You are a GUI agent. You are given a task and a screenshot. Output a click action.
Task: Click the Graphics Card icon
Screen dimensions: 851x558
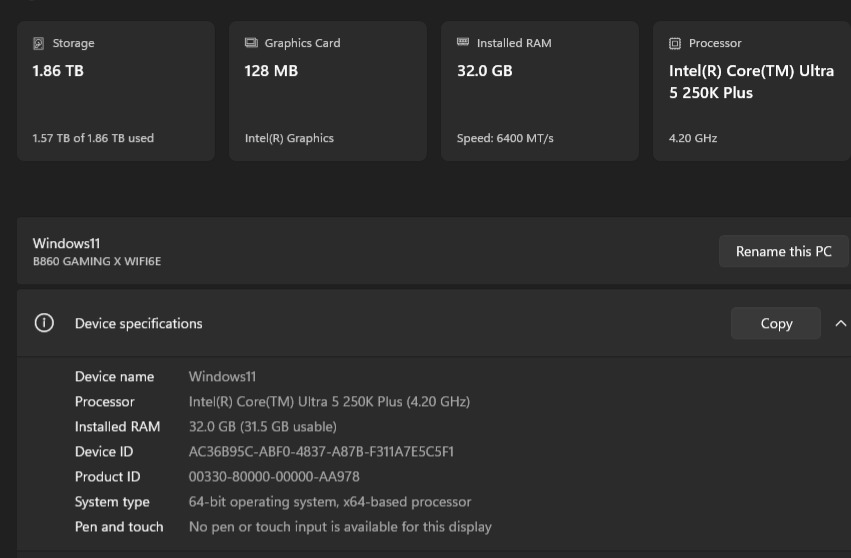click(251, 43)
